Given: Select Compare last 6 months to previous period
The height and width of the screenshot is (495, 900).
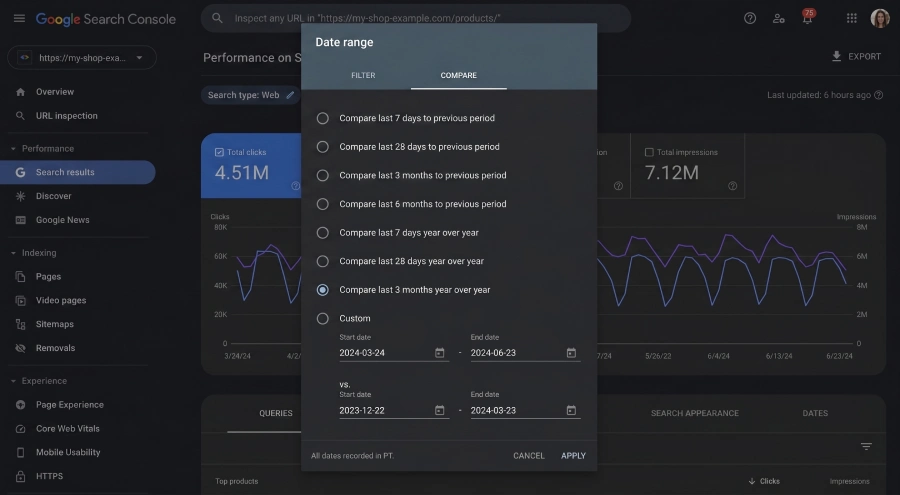Looking at the screenshot, I should pyautogui.click(x=323, y=204).
